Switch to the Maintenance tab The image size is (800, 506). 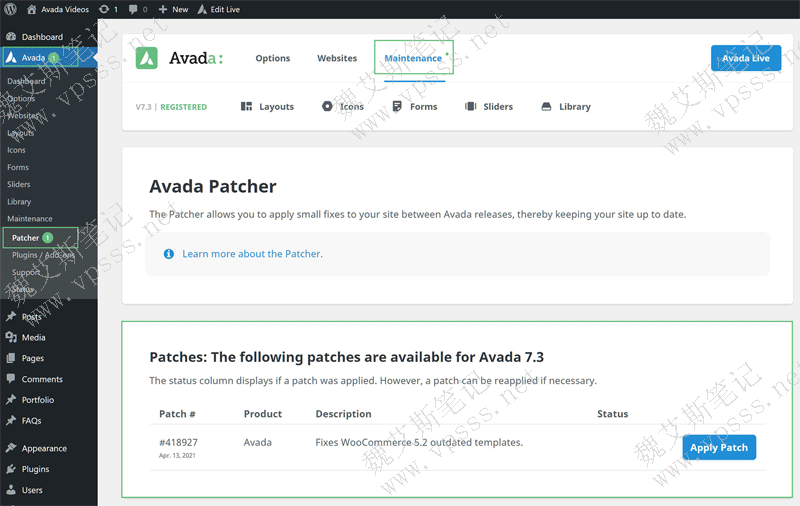(x=413, y=58)
